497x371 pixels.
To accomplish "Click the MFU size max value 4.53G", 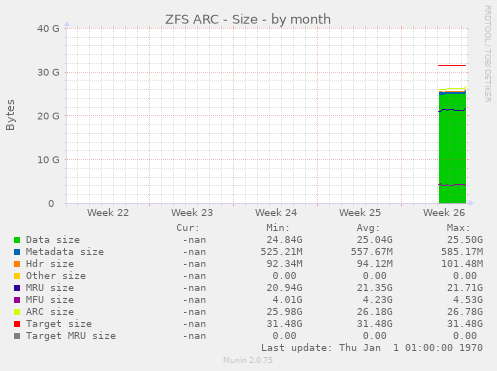I will (x=468, y=300).
